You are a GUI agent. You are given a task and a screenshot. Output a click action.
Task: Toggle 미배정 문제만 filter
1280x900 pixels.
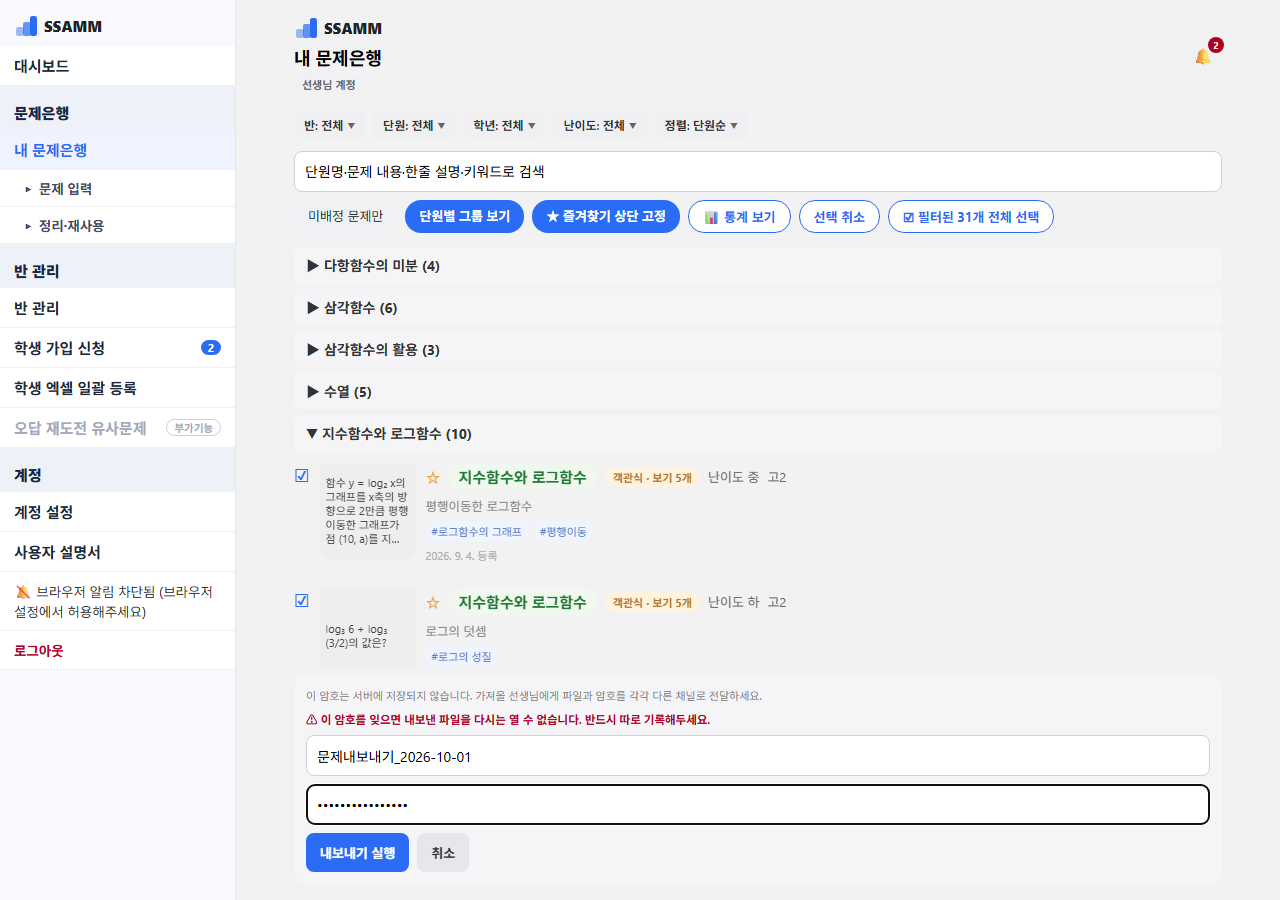(345, 217)
